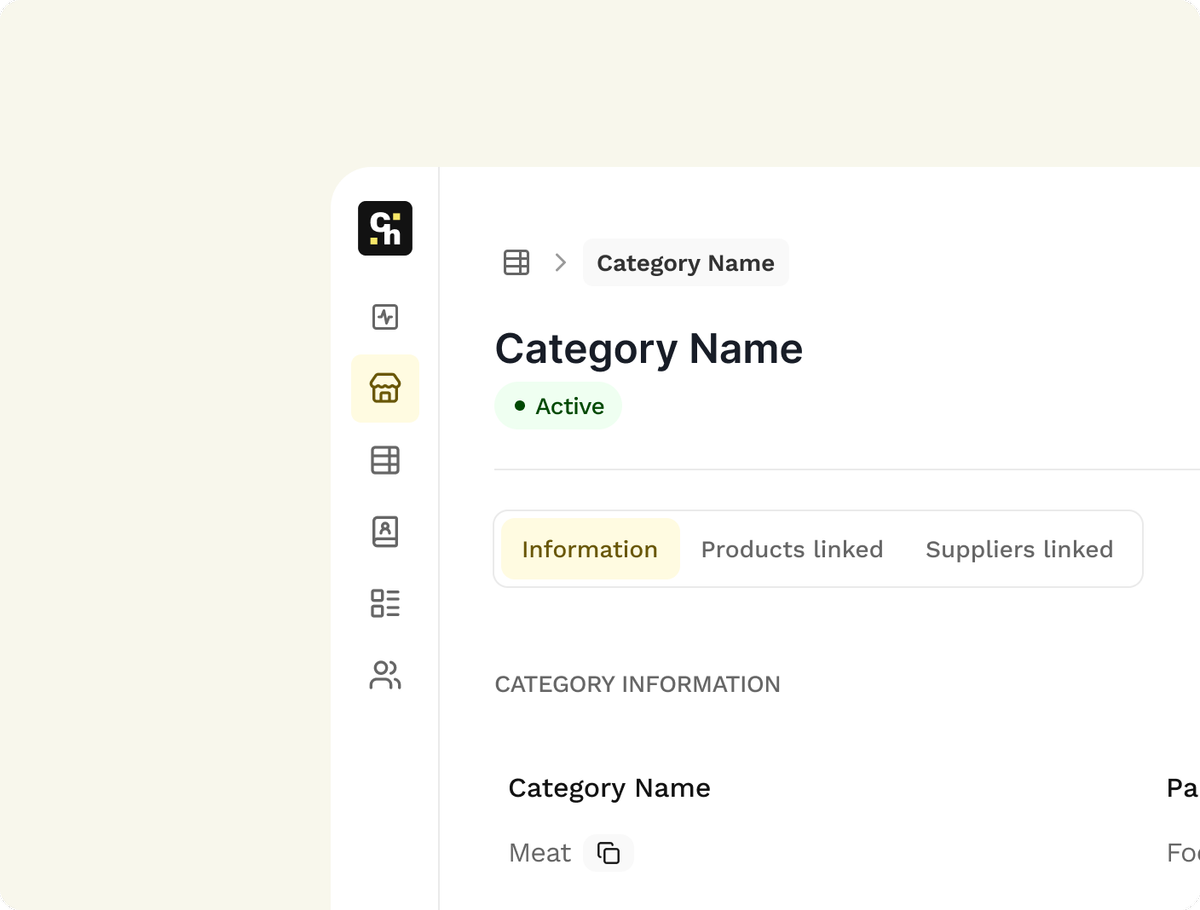The height and width of the screenshot is (910, 1200).
Task: Click the grid icon in the breadcrumb
Action: [x=516, y=262]
